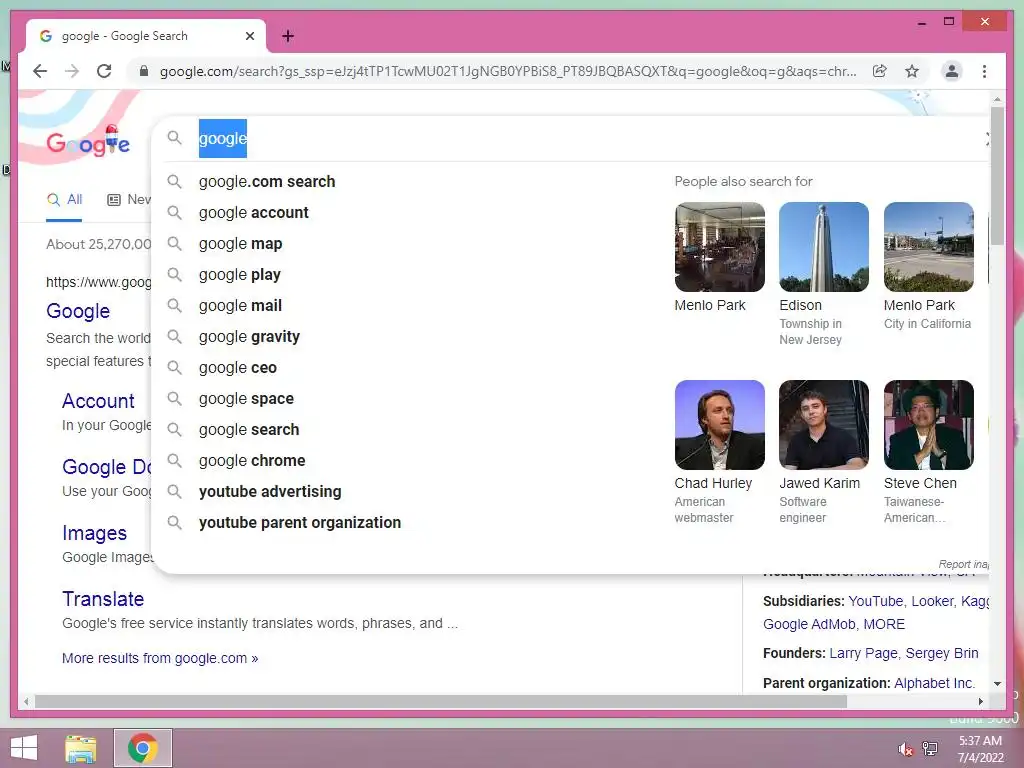Click the padlock site info icon
Viewport: 1024px width, 768px height.
click(x=144, y=71)
